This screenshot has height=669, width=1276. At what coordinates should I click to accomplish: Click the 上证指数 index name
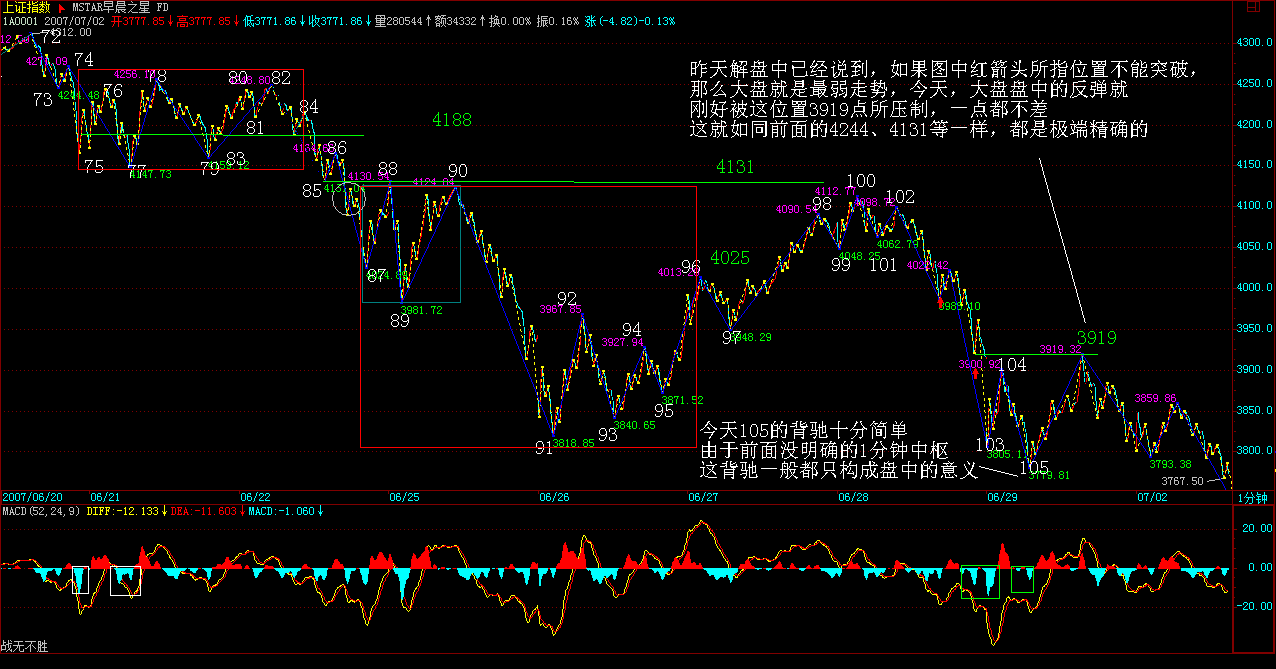[25, 7]
